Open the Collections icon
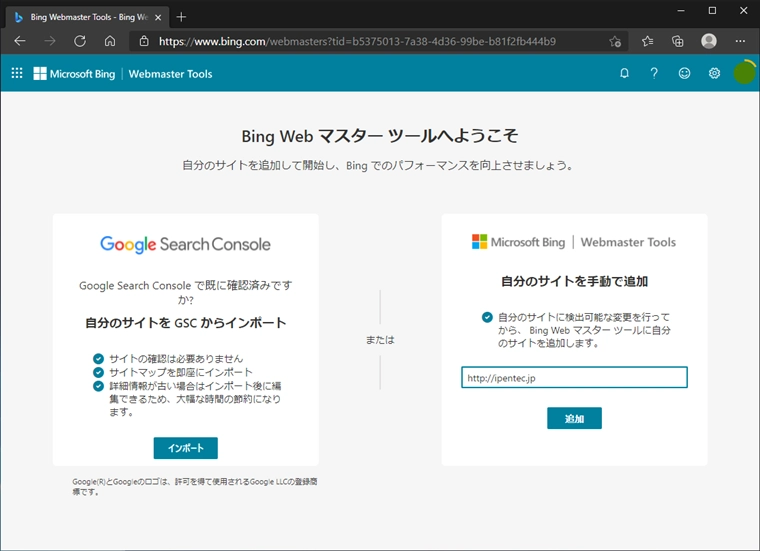760x551 pixels. click(678, 41)
